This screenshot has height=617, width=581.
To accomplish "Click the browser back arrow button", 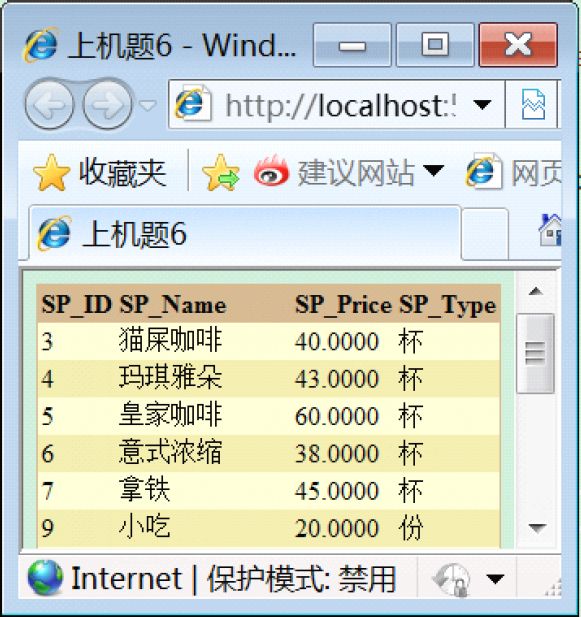I will (x=49, y=105).
